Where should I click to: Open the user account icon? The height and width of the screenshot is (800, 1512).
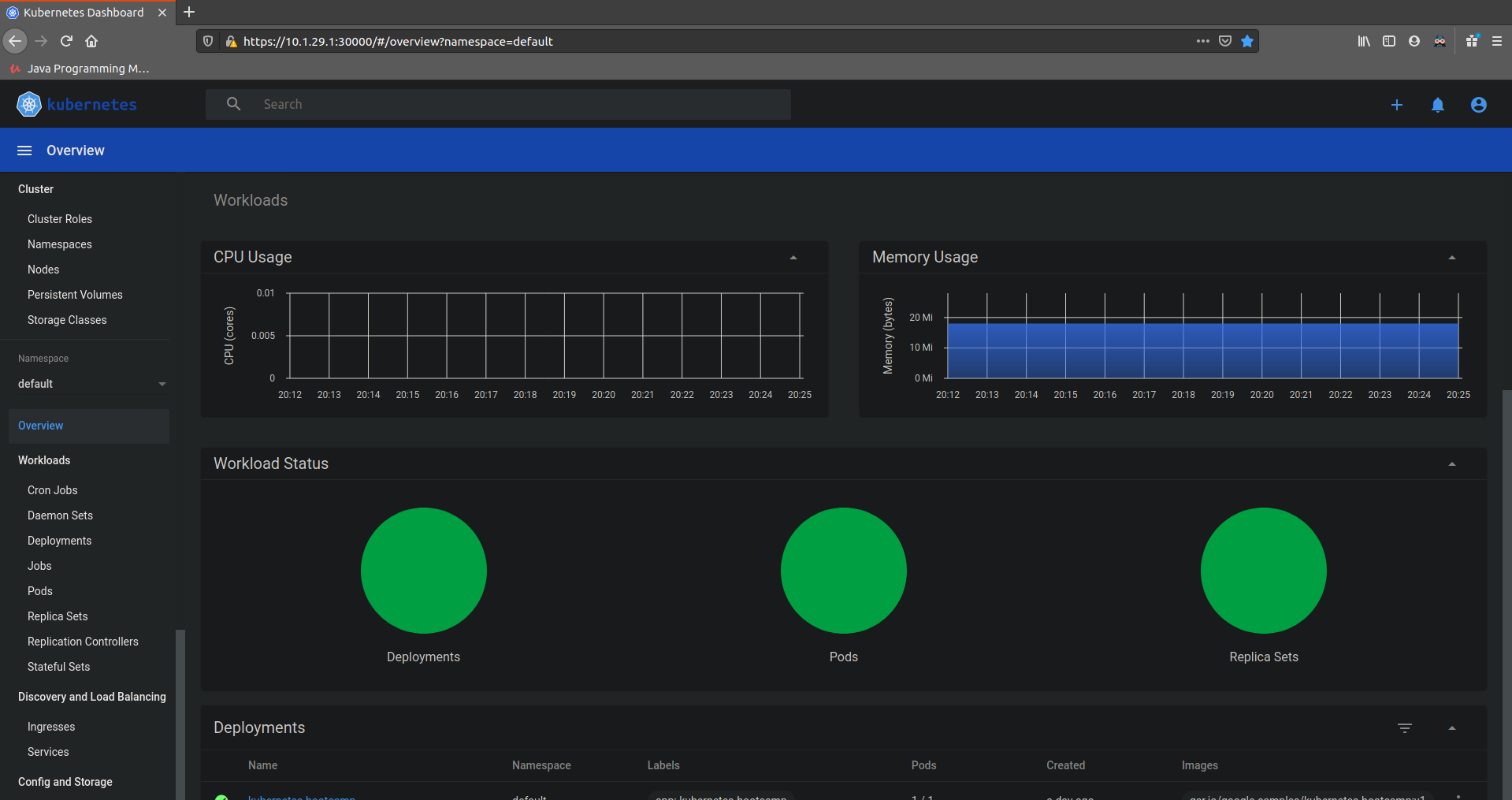(x=1479, y=105)
